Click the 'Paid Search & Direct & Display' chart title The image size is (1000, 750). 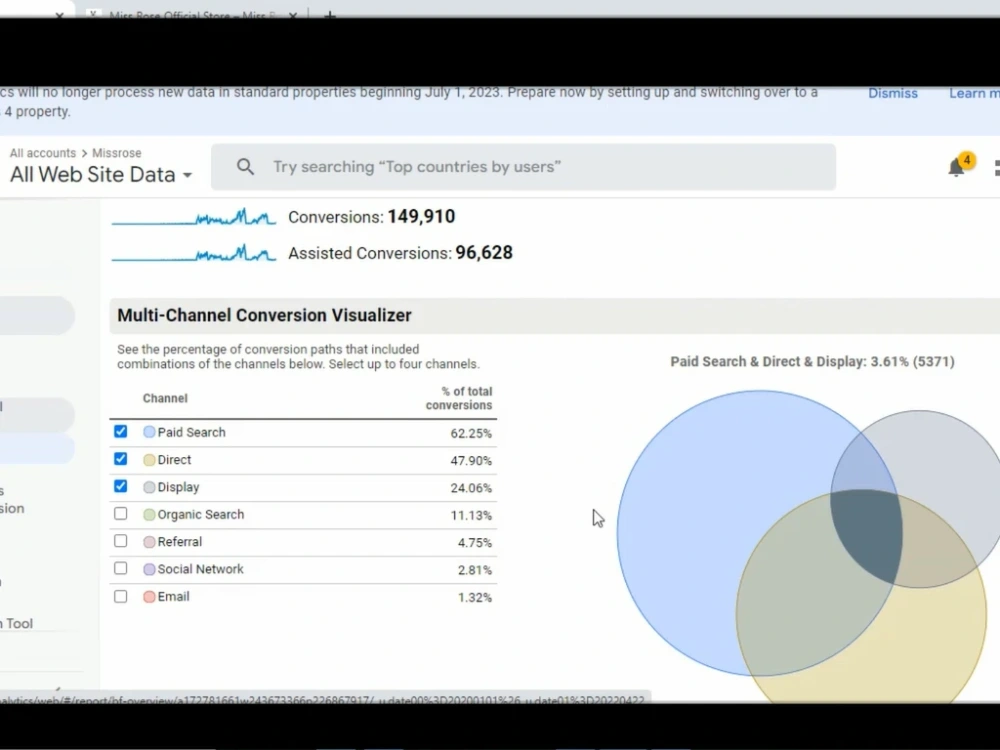click(x=812, y=362)
